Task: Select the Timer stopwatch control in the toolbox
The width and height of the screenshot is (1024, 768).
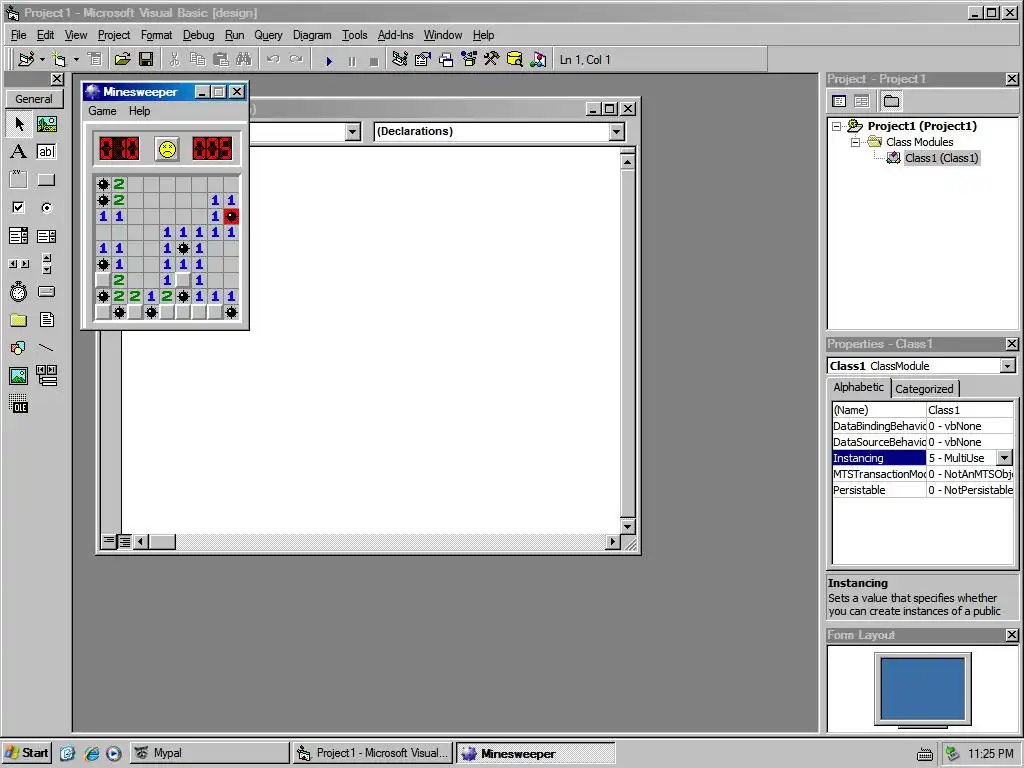Action: [x=18, y=291]
